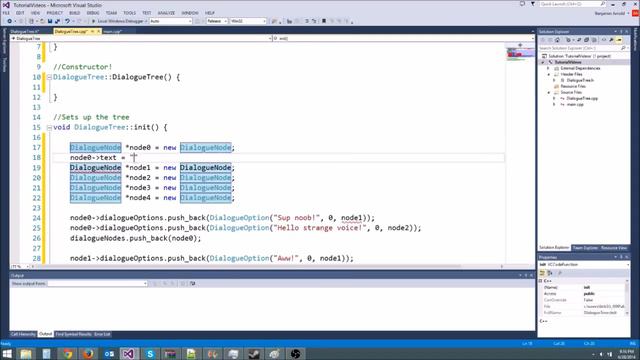Expand the External Dependencies node
The height and width of the screenshot is (360, 640).
point(549,69)
